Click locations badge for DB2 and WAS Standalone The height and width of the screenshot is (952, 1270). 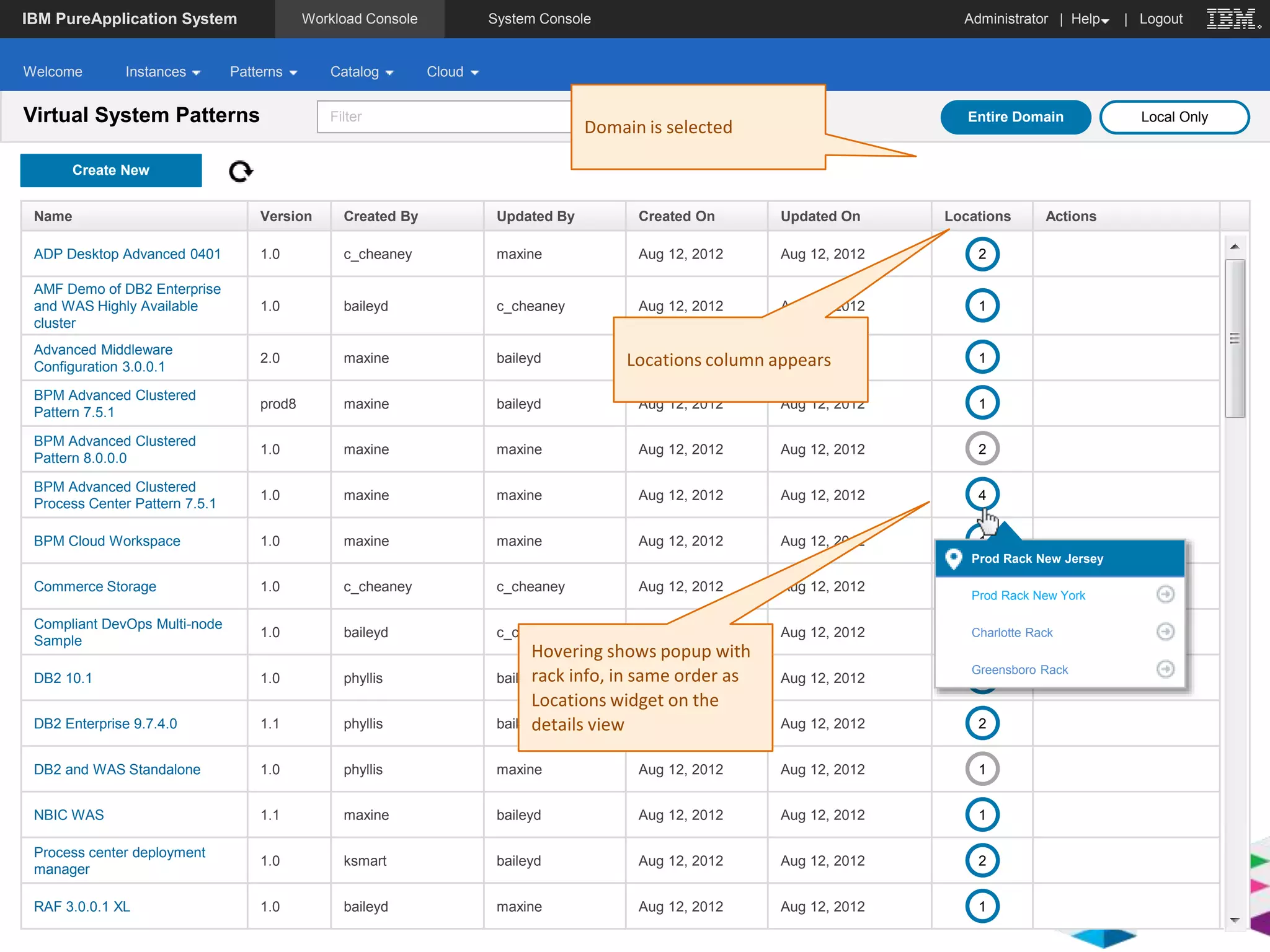click(982, 769)
